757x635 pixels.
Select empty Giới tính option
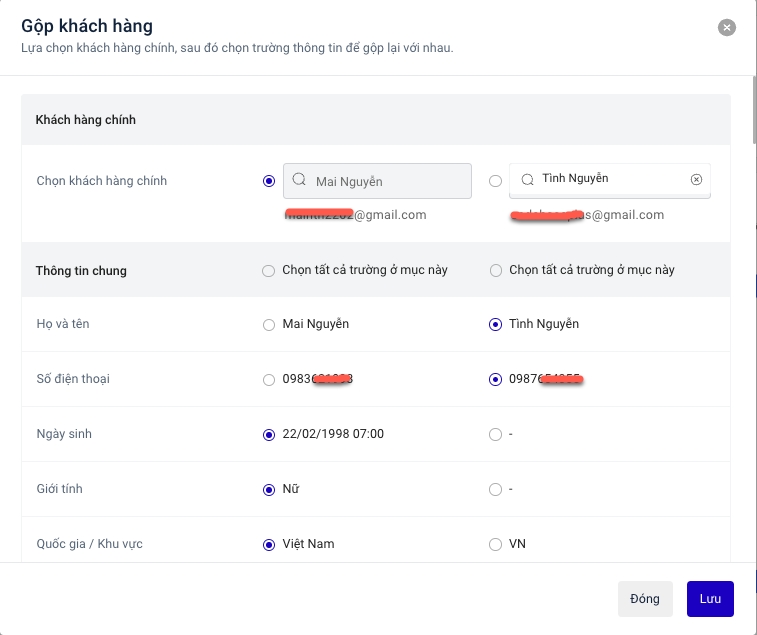[495, 490]
